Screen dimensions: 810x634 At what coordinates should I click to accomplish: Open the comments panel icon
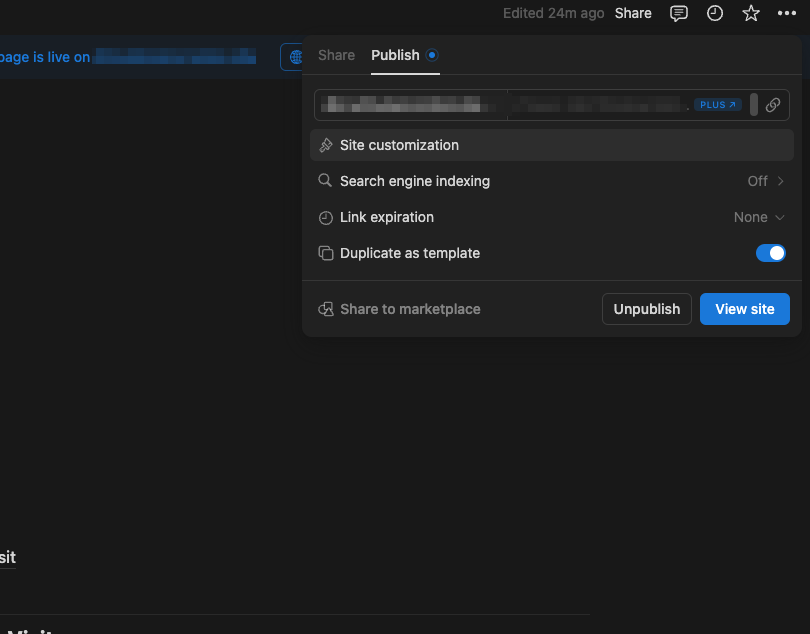click(x=679, y=13)
